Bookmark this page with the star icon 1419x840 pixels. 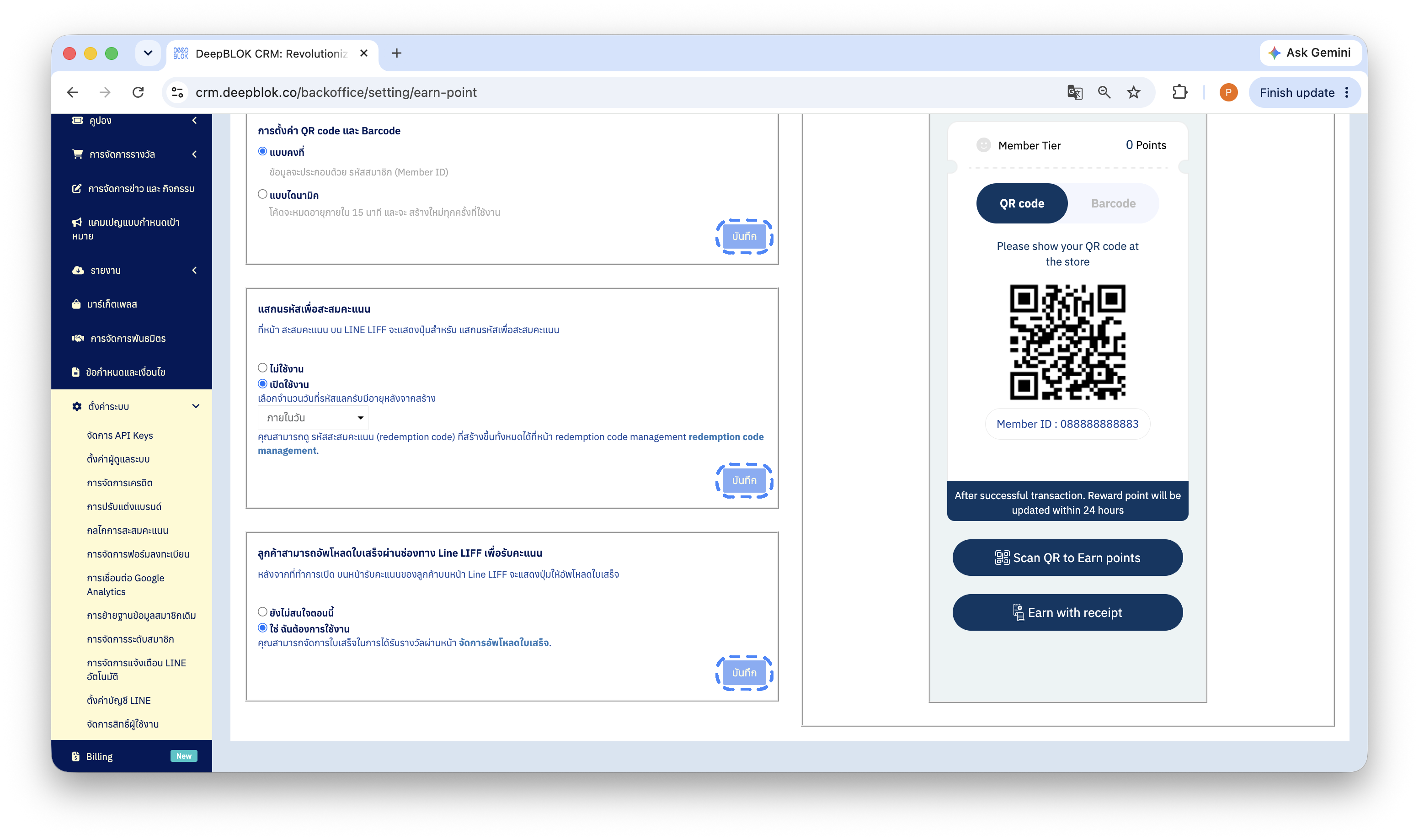(1133, 92)
